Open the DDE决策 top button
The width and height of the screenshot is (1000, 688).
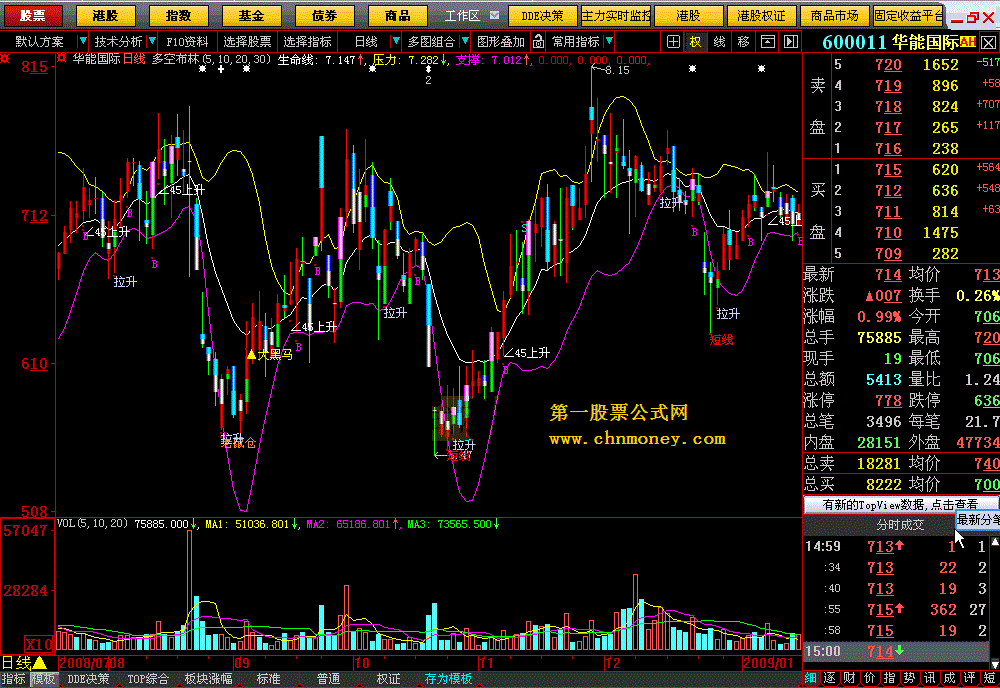point(543,15)
